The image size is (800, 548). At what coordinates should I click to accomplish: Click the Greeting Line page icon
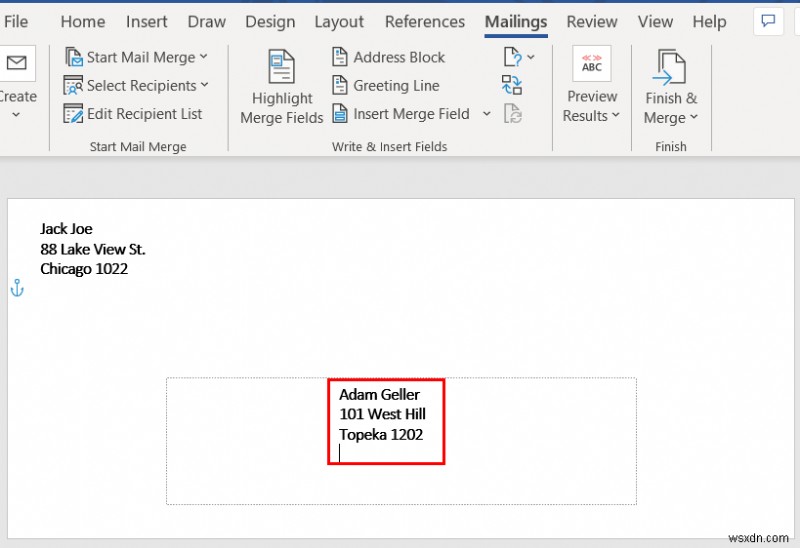coord(340,85)
